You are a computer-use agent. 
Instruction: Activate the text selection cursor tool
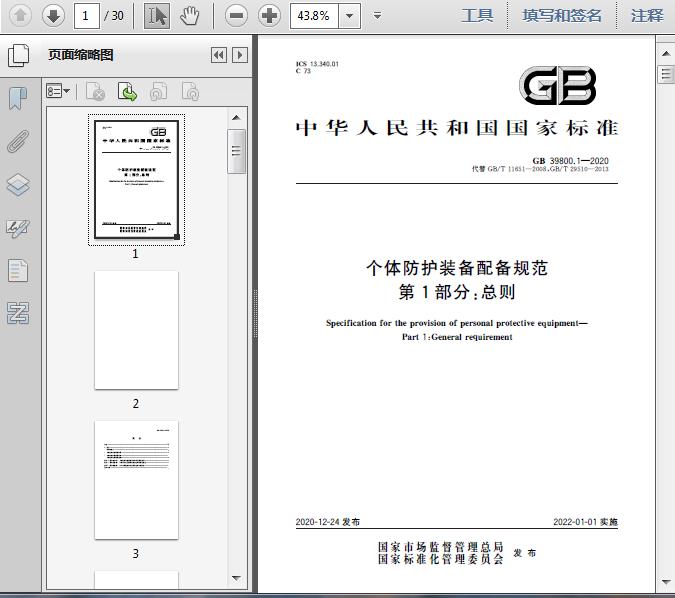157,16
